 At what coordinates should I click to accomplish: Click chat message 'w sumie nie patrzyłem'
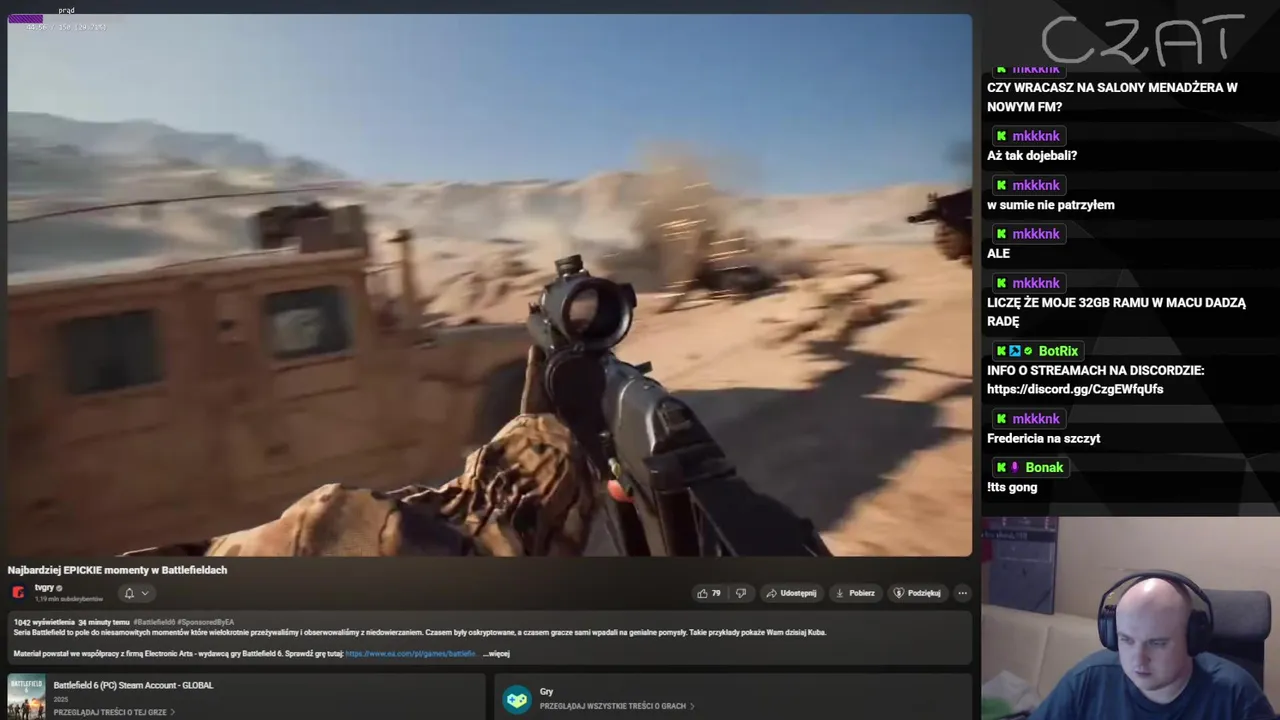pos(1050,205)
